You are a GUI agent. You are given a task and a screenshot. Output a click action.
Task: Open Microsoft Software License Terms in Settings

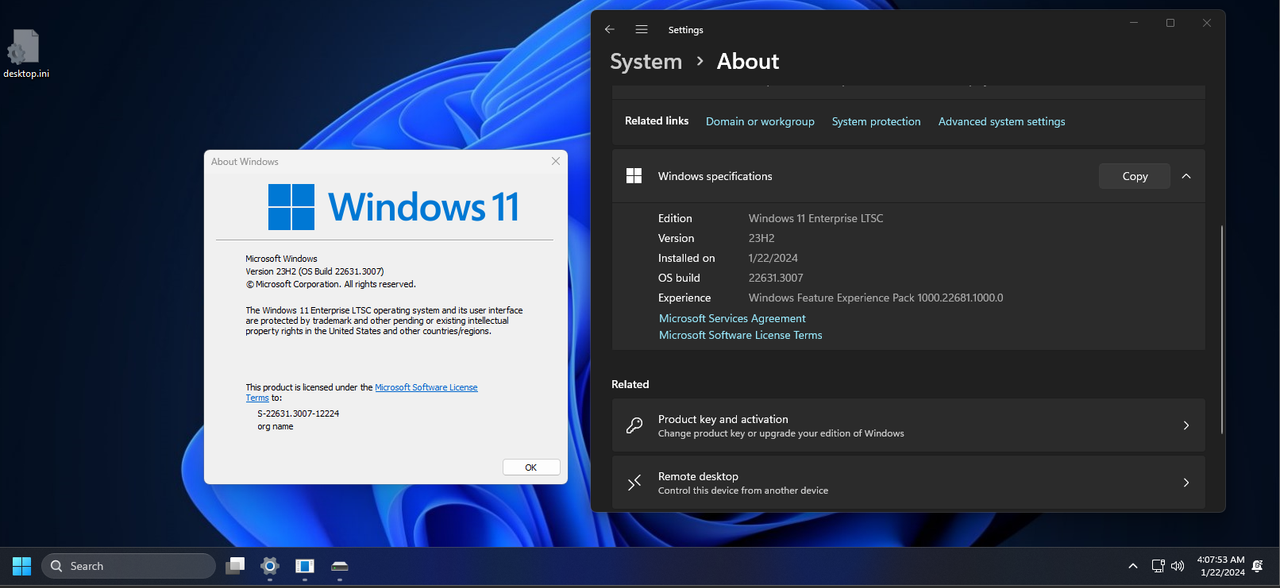(740, 335)
